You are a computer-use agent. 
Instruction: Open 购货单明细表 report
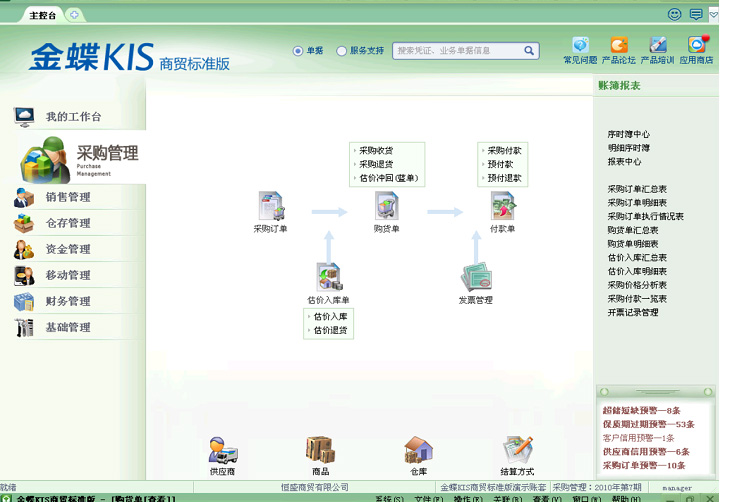click(633, 244)
